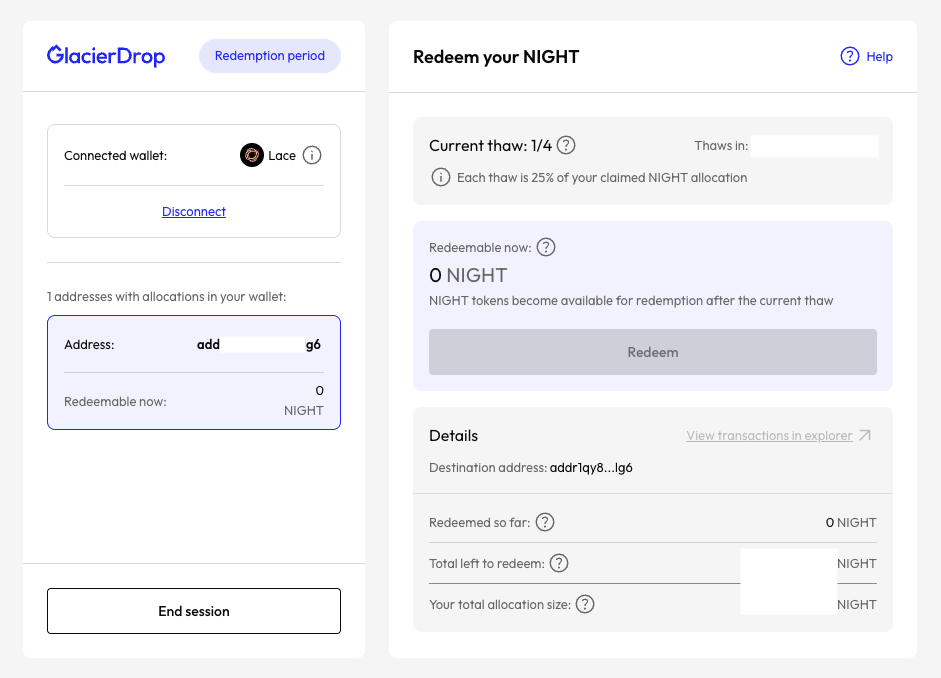Click the greyed Redeem button
The image size is (941, 678).
pos(652,352)
